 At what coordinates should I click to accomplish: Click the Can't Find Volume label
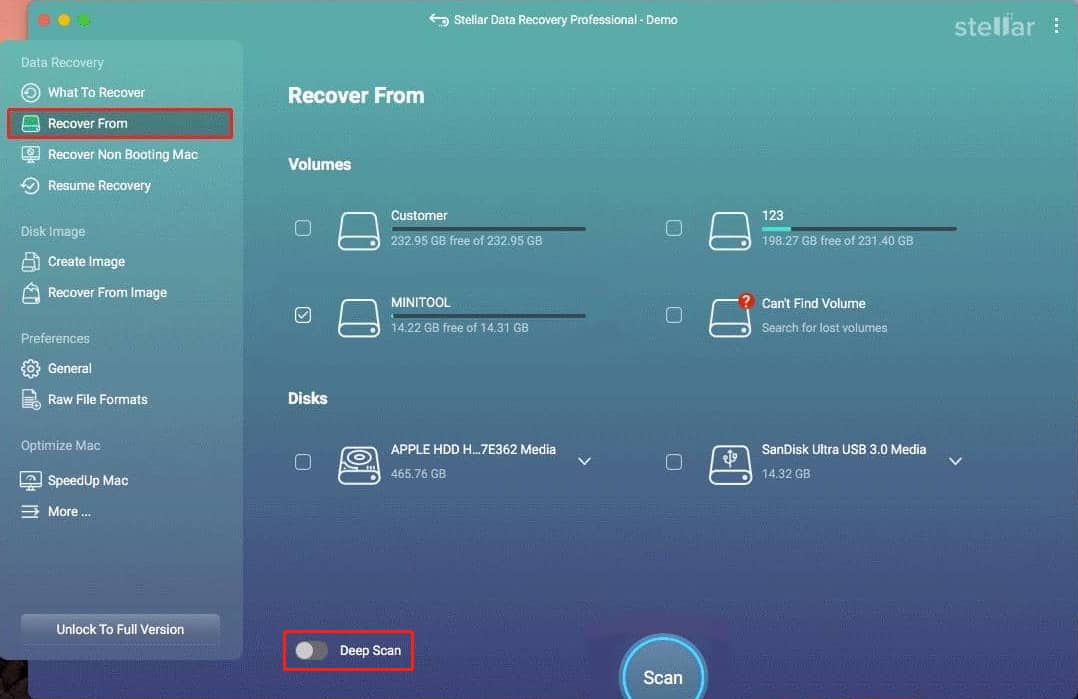point(813,304)
